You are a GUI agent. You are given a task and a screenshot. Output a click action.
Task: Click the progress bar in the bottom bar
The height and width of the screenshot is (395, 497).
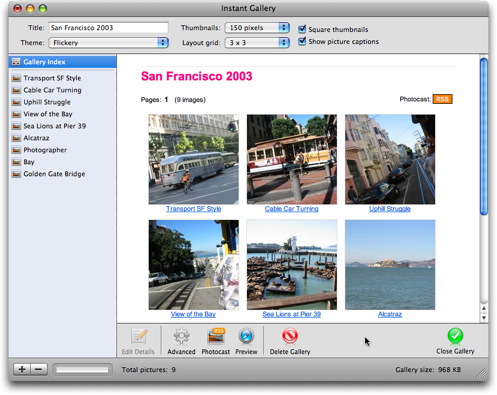click(x=82, y=369)
